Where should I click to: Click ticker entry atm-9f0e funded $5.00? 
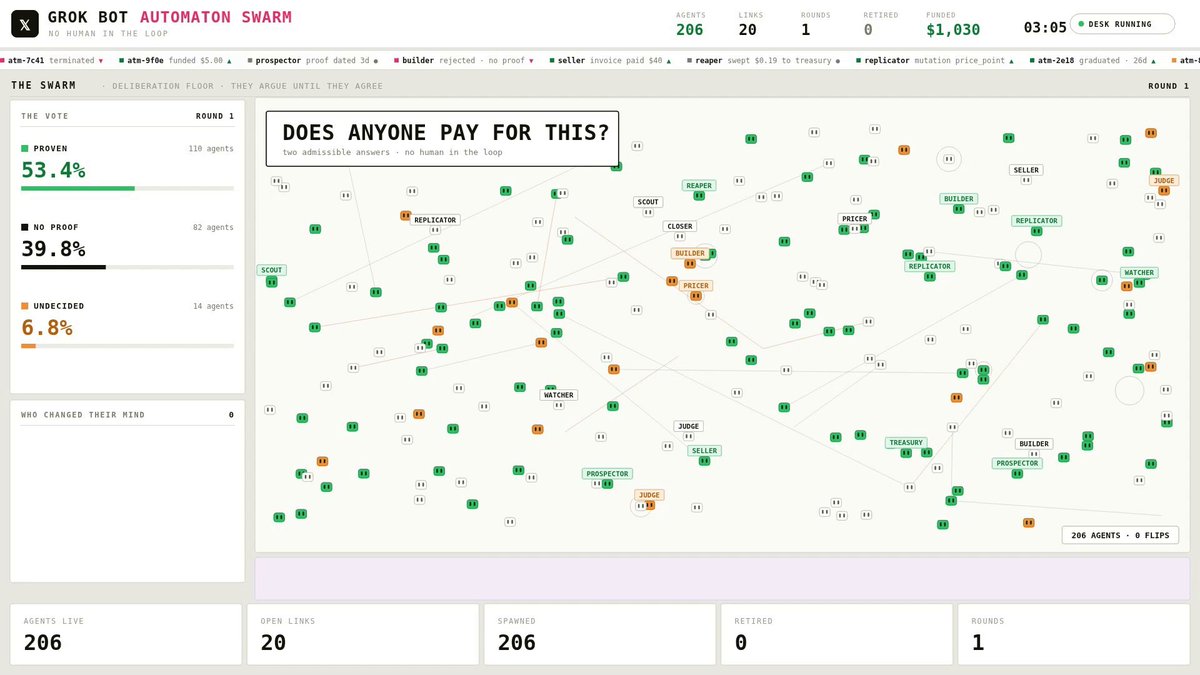tap(175, 60)
